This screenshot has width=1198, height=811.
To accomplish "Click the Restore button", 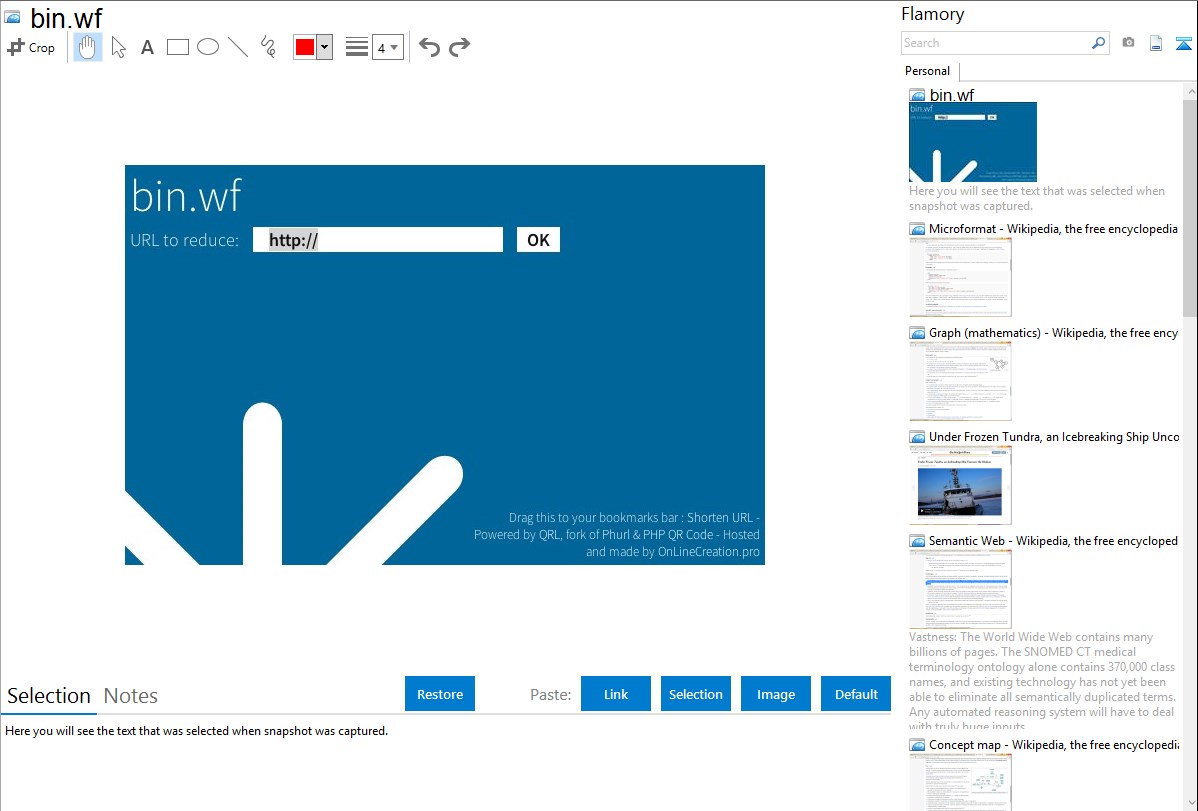I will click(440, 694).
